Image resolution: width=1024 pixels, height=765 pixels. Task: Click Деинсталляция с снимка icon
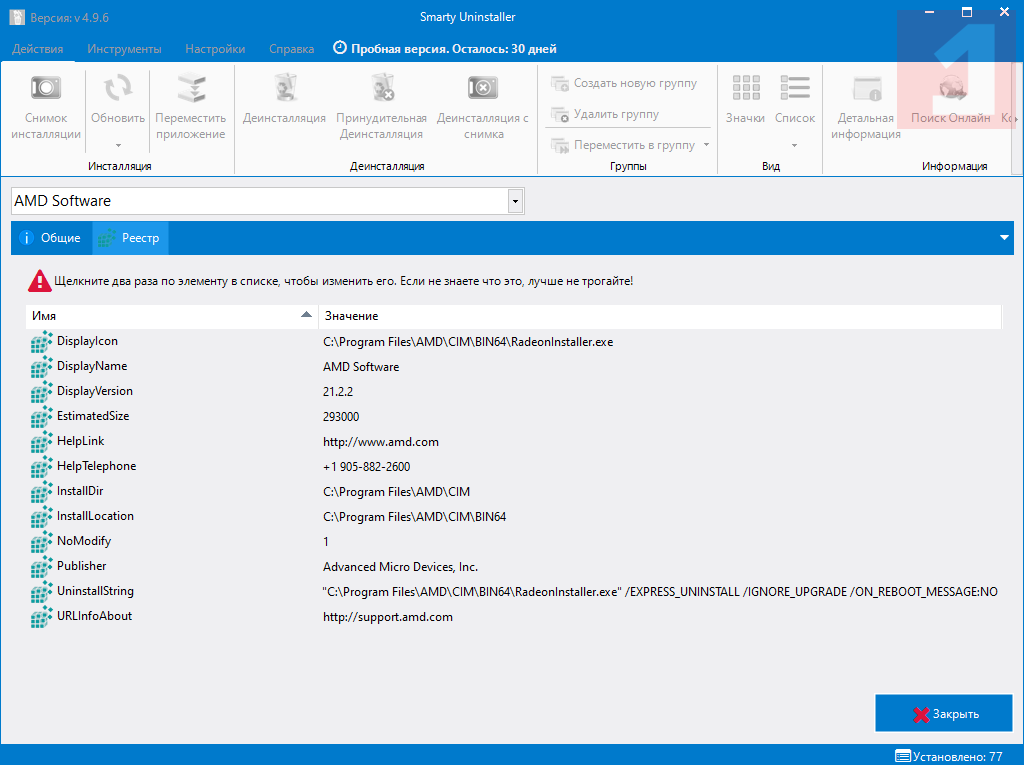point(482,90)
